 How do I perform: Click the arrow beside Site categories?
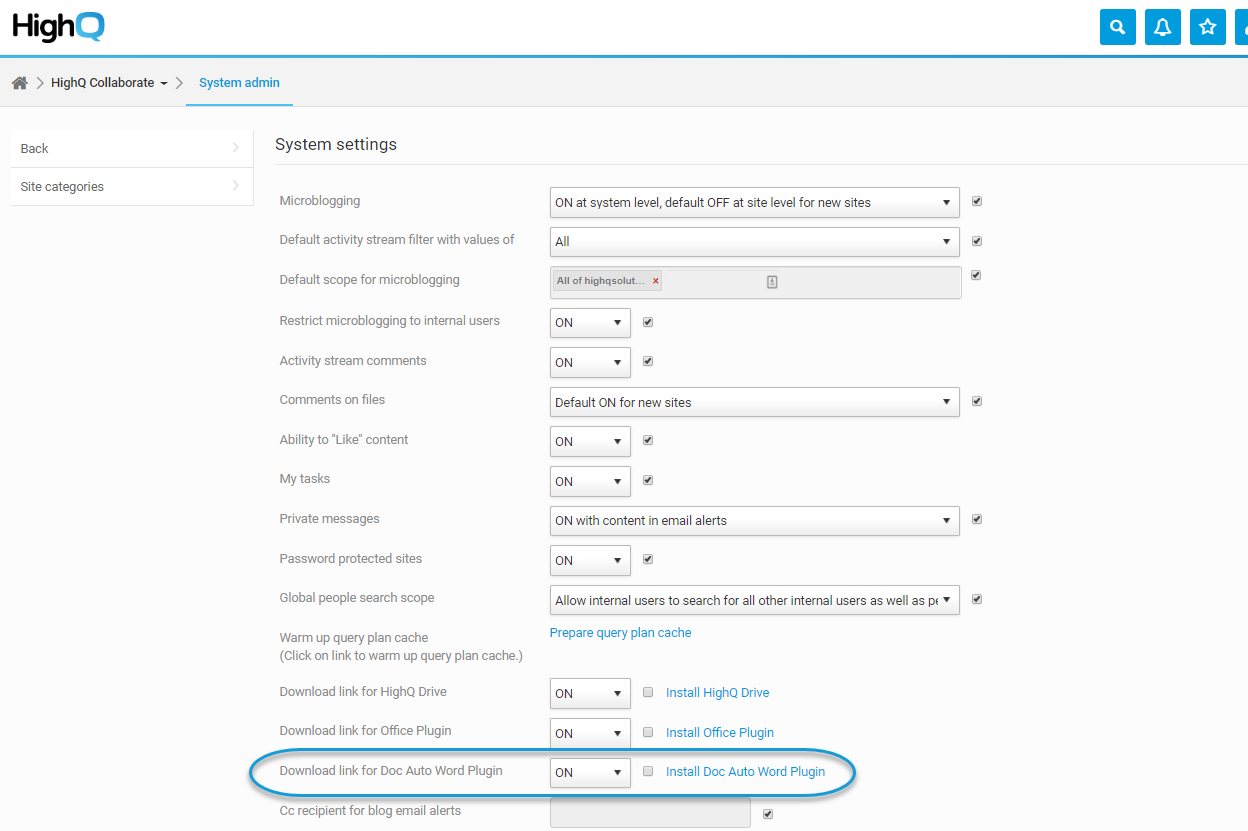236,186
